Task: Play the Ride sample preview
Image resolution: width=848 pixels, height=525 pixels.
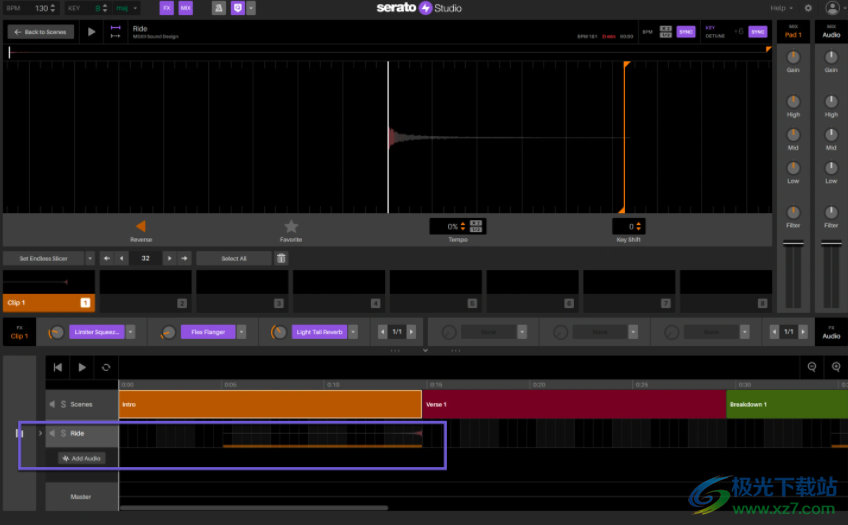Action: [x=91, y=32]
